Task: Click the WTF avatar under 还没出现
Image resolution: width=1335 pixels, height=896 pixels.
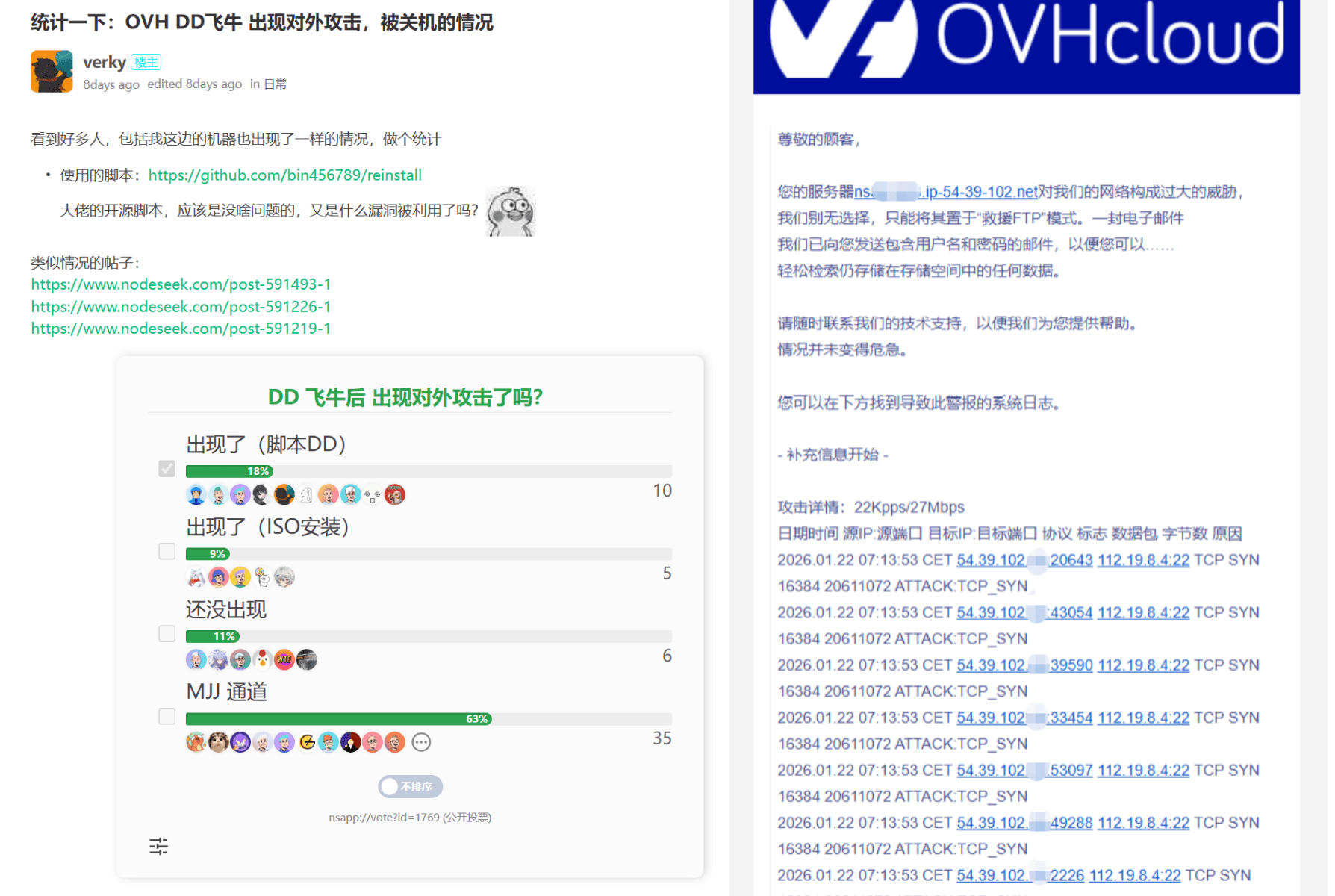Action: coord(284,659)
